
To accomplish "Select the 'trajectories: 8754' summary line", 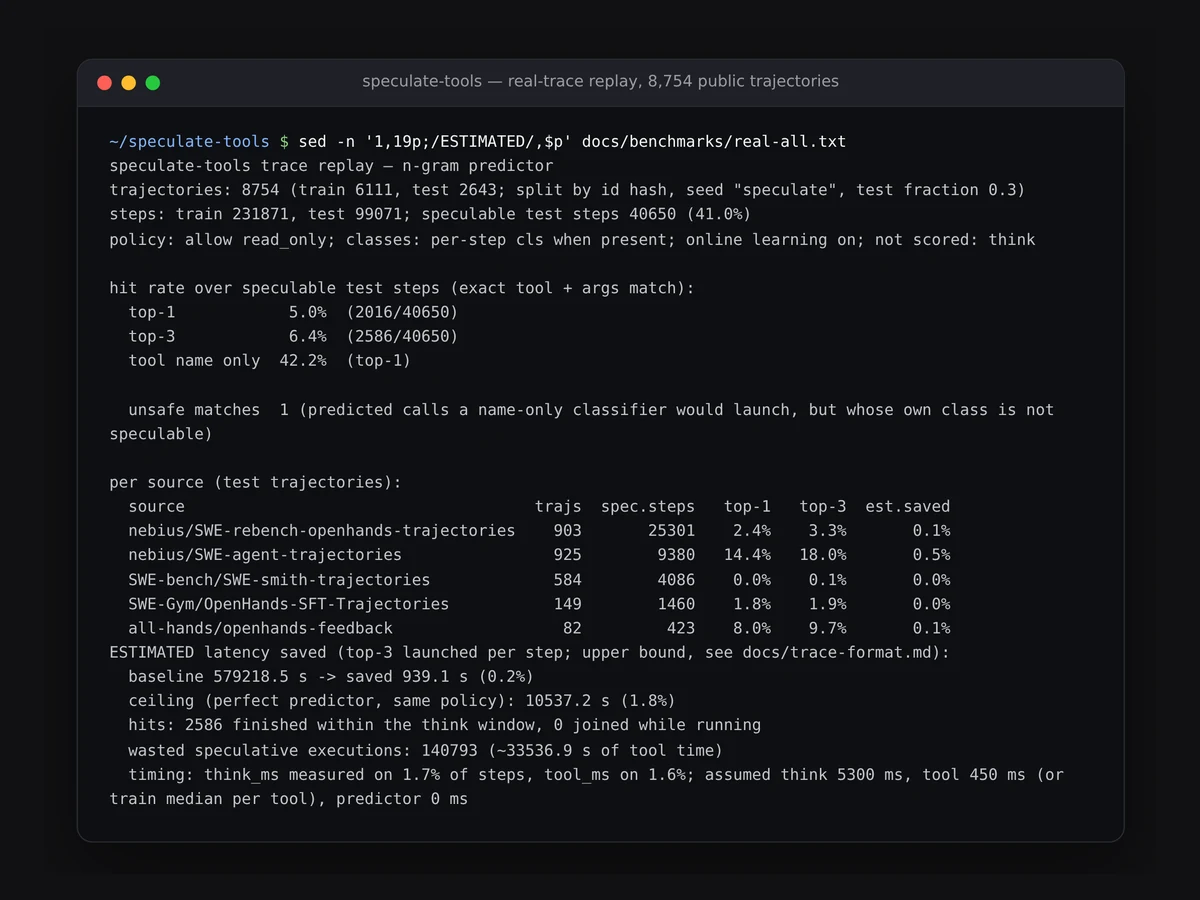I will click(568, 190).
